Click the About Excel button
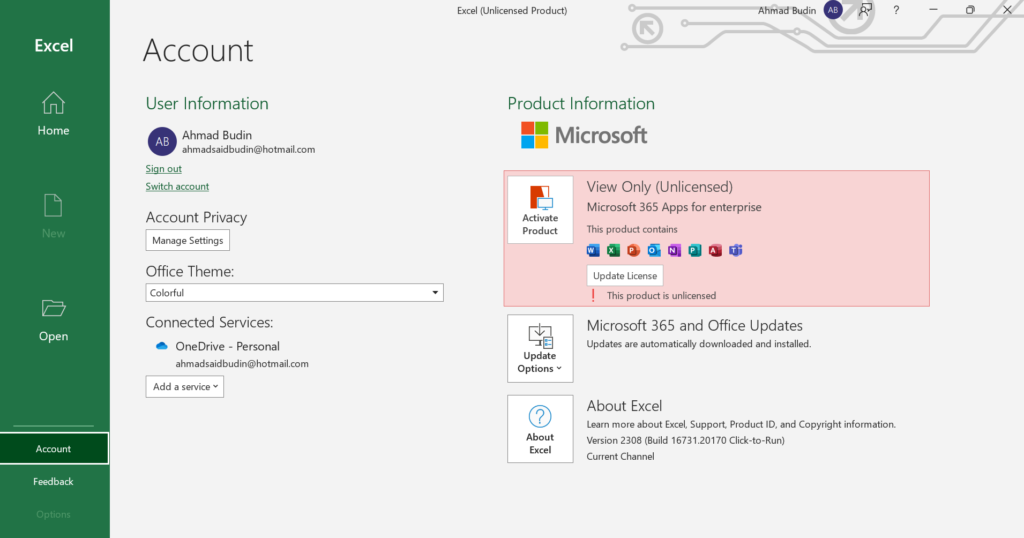 [x=540, y=429]
